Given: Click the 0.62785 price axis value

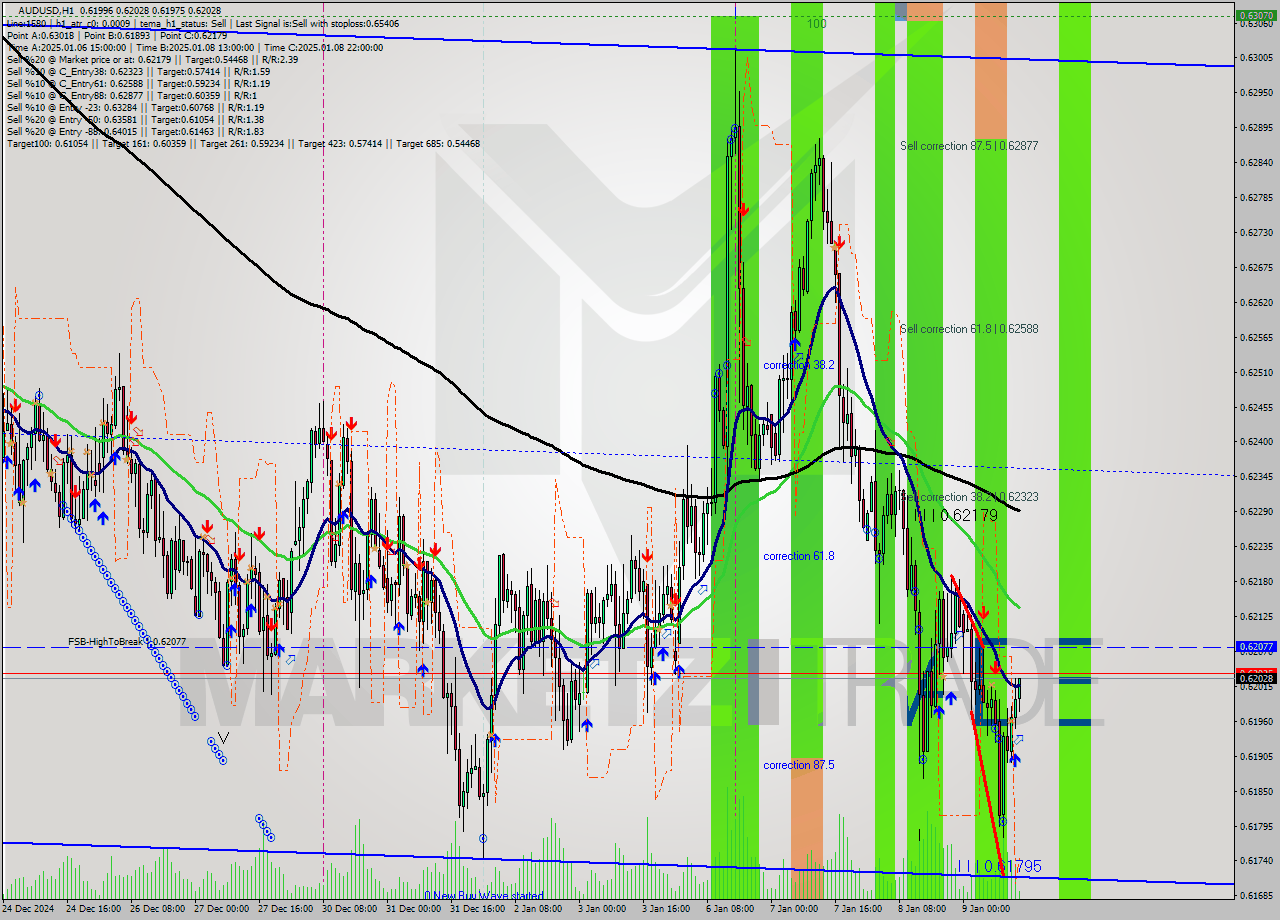Looking at the screenshot, I should click(1255, 198).
